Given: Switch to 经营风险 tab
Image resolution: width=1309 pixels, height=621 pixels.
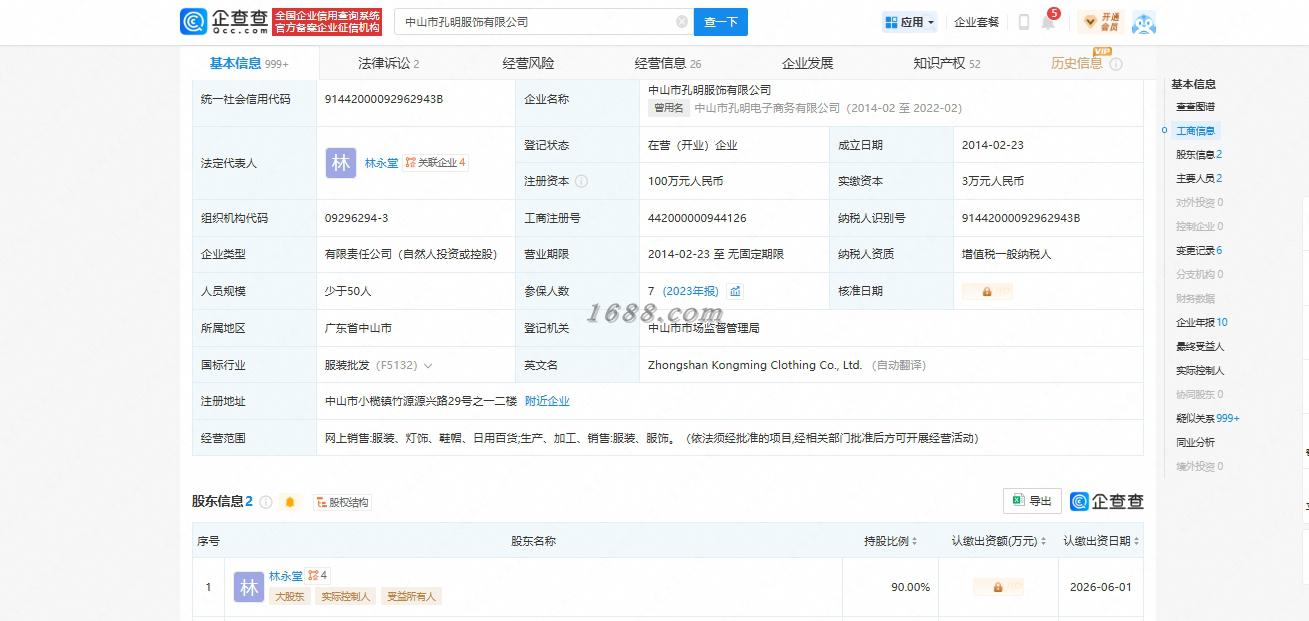Looking at the screenshot, I should 528,63.
